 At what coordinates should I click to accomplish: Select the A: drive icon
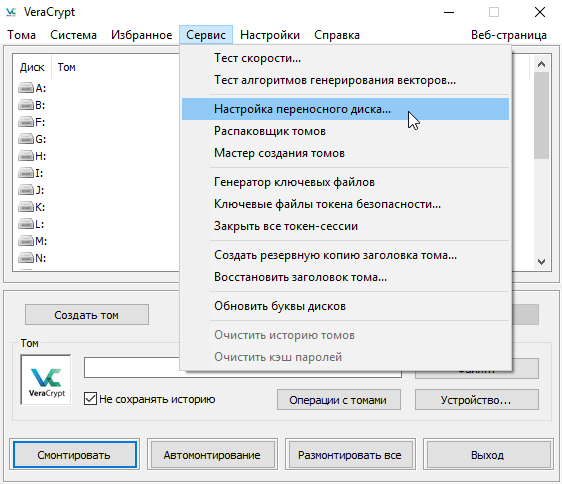(x=26, y=88)
